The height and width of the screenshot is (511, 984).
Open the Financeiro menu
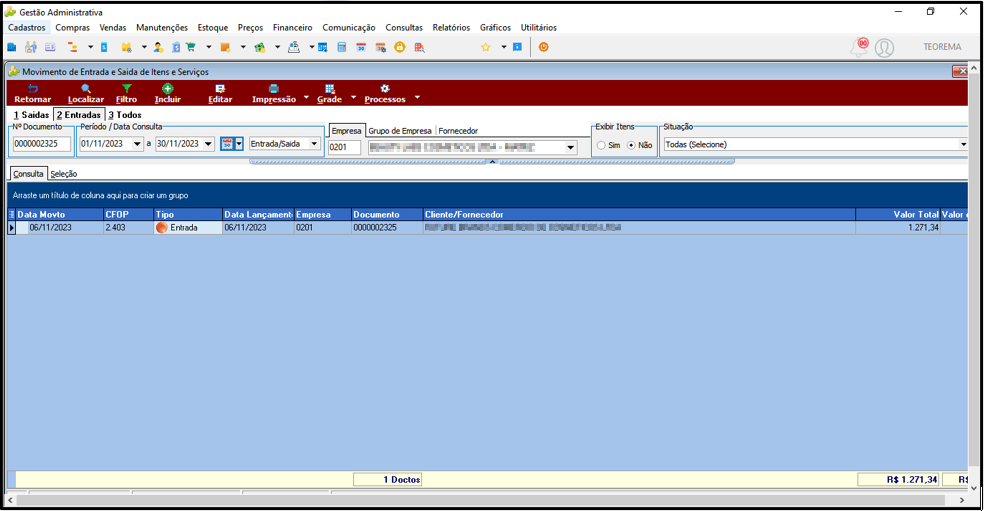coord(292,28)
